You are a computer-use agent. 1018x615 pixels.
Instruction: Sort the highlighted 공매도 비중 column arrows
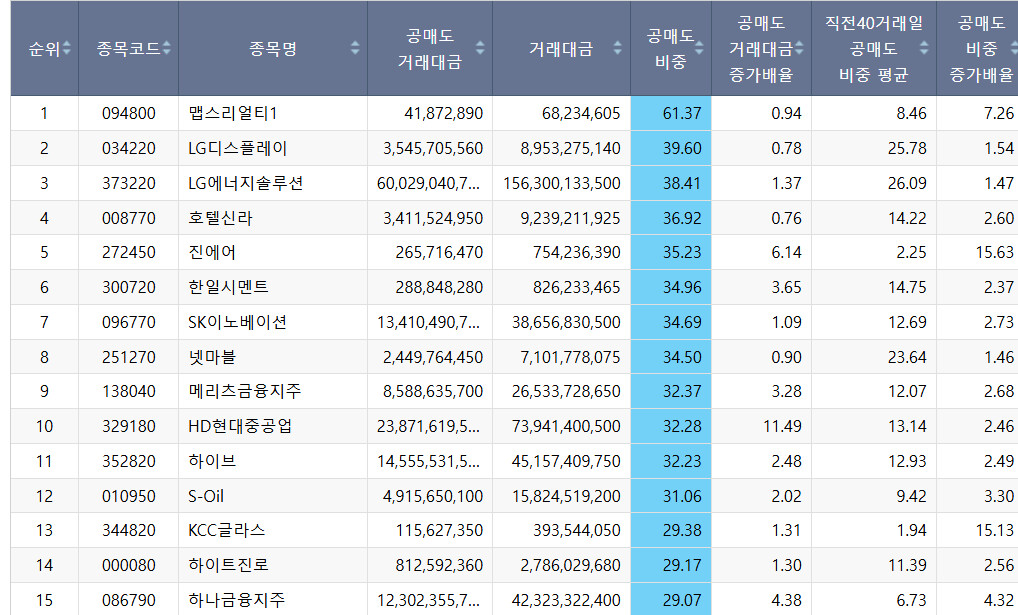click(x=699, y=48)
